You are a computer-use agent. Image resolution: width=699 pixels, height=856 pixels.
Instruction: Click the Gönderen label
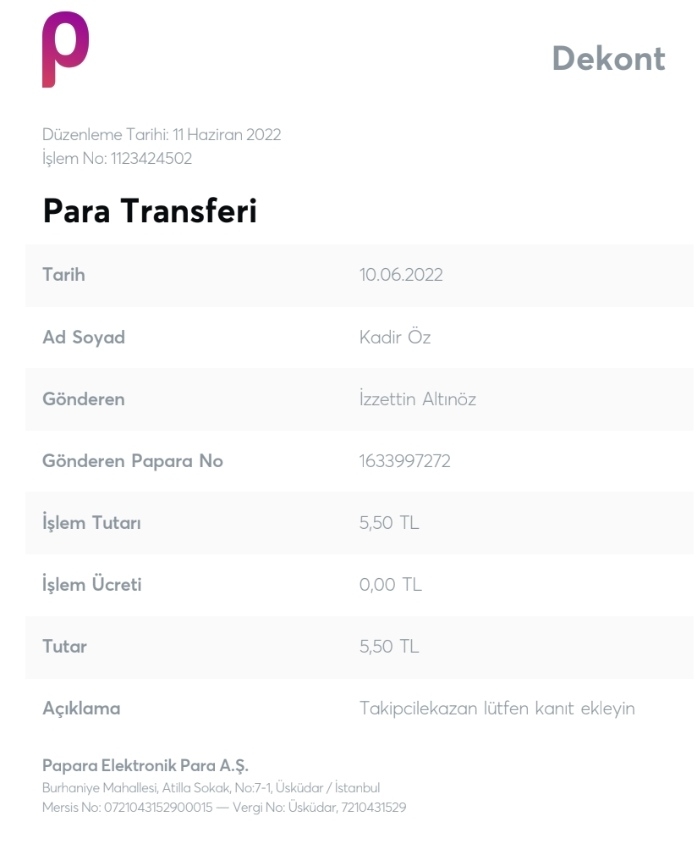84,399
